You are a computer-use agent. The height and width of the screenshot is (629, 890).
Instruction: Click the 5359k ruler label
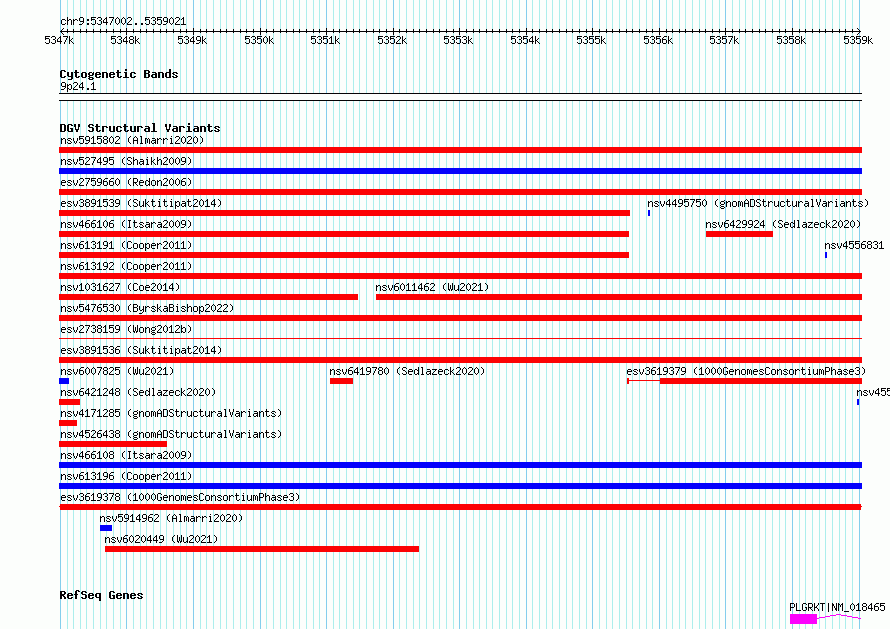858,40
